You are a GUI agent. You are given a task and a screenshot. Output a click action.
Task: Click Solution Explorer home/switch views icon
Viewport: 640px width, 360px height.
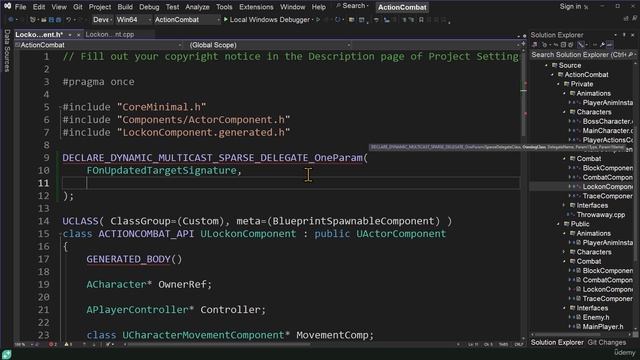[534, 45]
